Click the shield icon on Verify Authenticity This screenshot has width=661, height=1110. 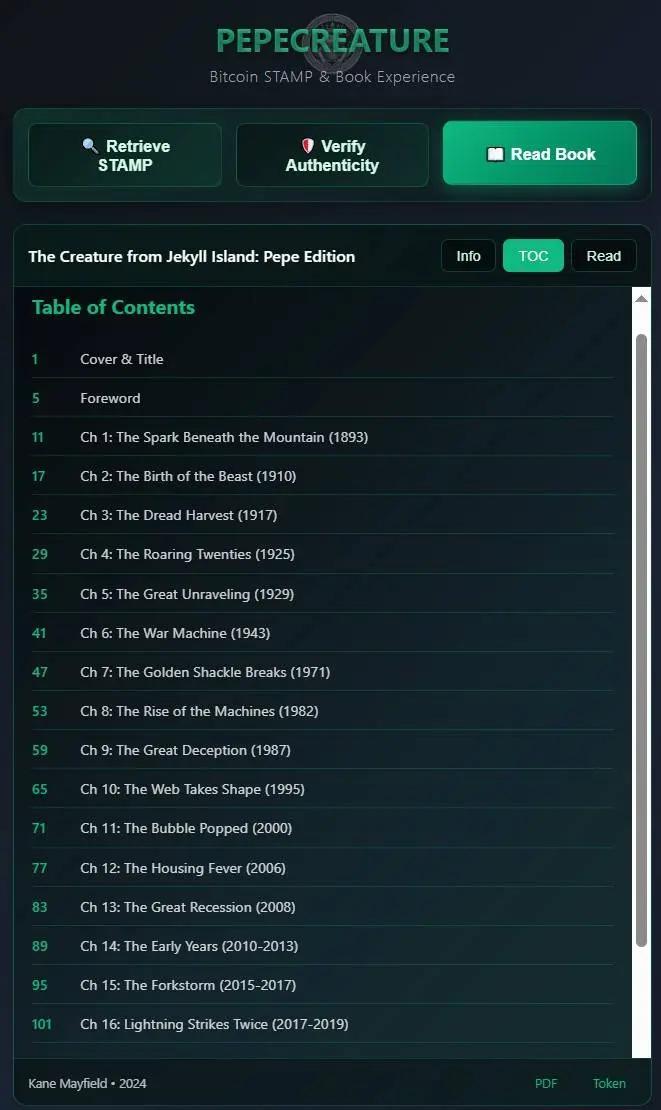[307, 146]
